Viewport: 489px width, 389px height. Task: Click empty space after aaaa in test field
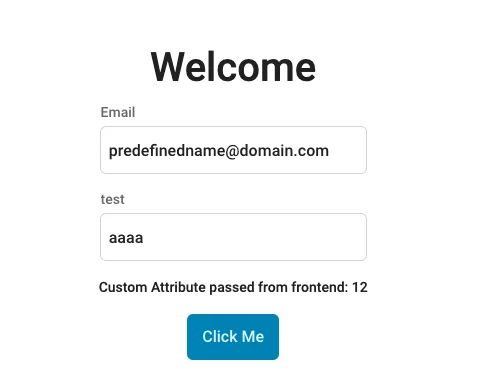coord(253,237)
